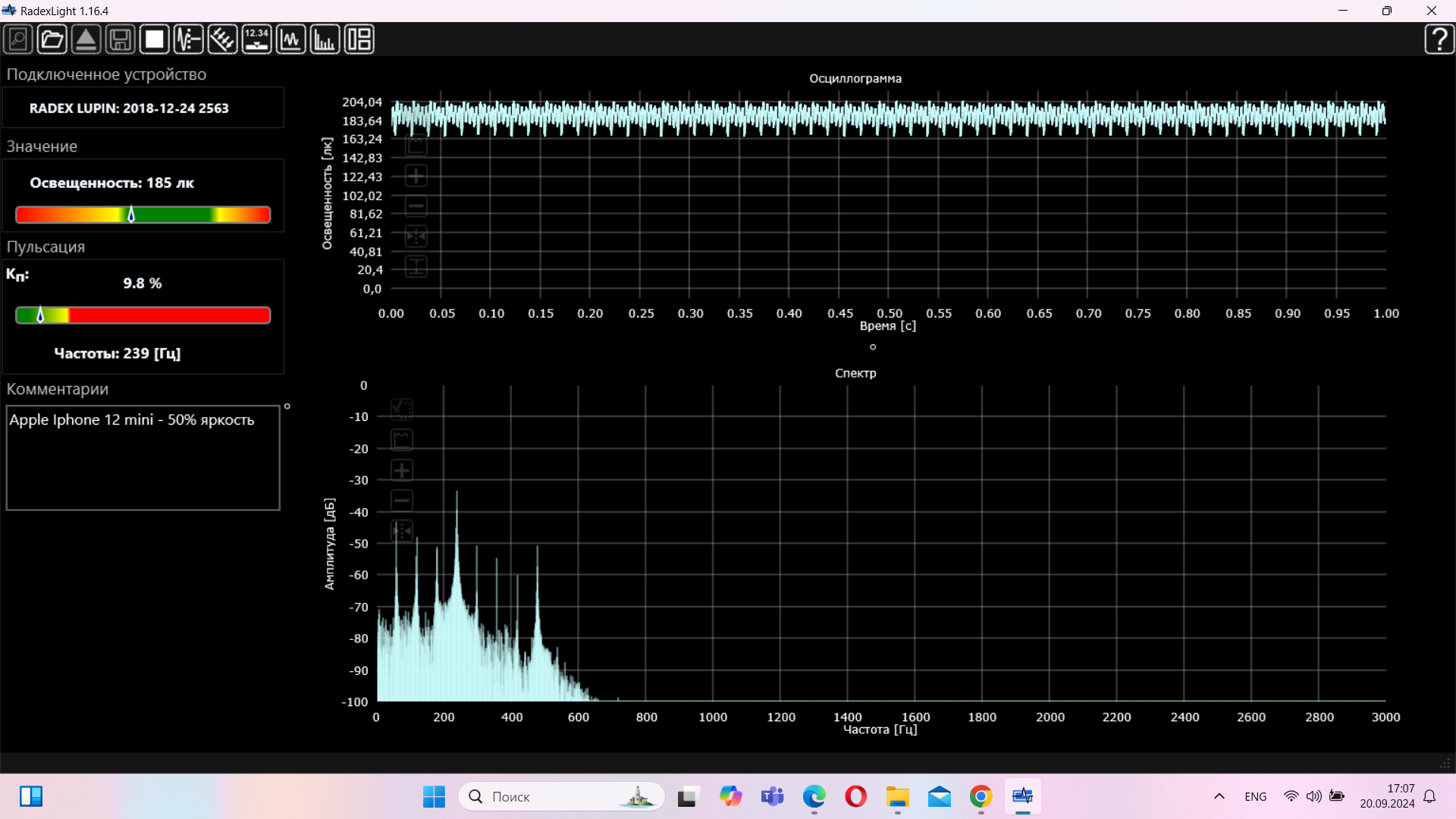The height and width of the screenshot is (819, 1456).
Task: Click the light rays sensor icon
Action: 222,39
